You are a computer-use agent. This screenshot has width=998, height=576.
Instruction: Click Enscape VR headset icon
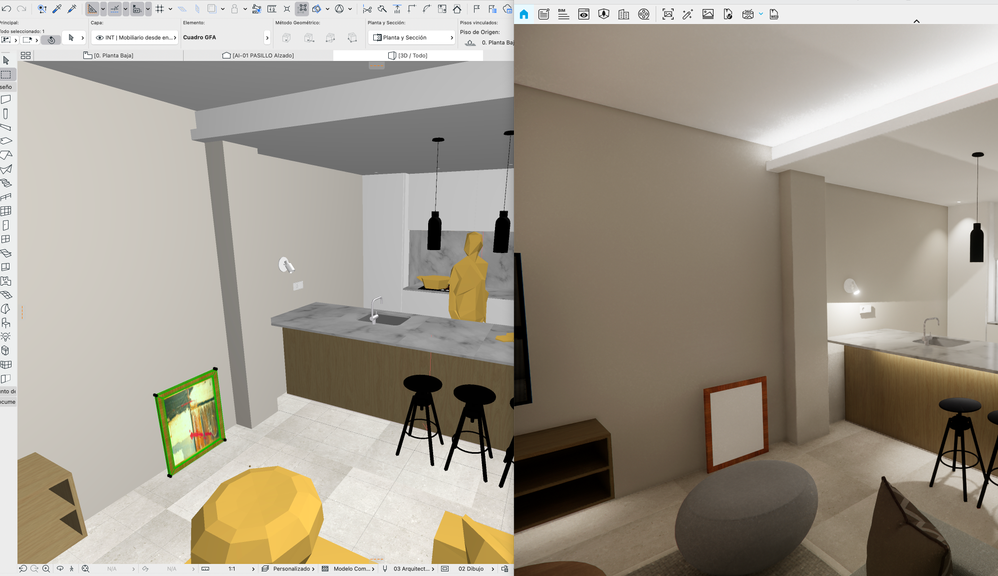point(748,14)
